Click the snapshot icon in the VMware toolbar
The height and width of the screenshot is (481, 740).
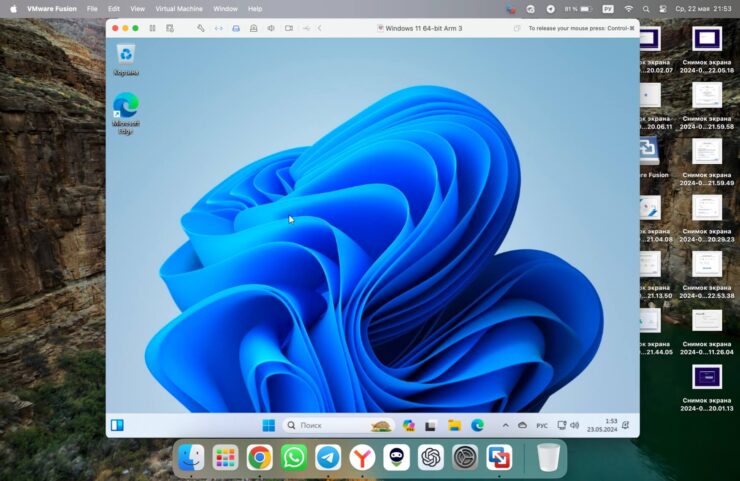[x=170, y=28]
